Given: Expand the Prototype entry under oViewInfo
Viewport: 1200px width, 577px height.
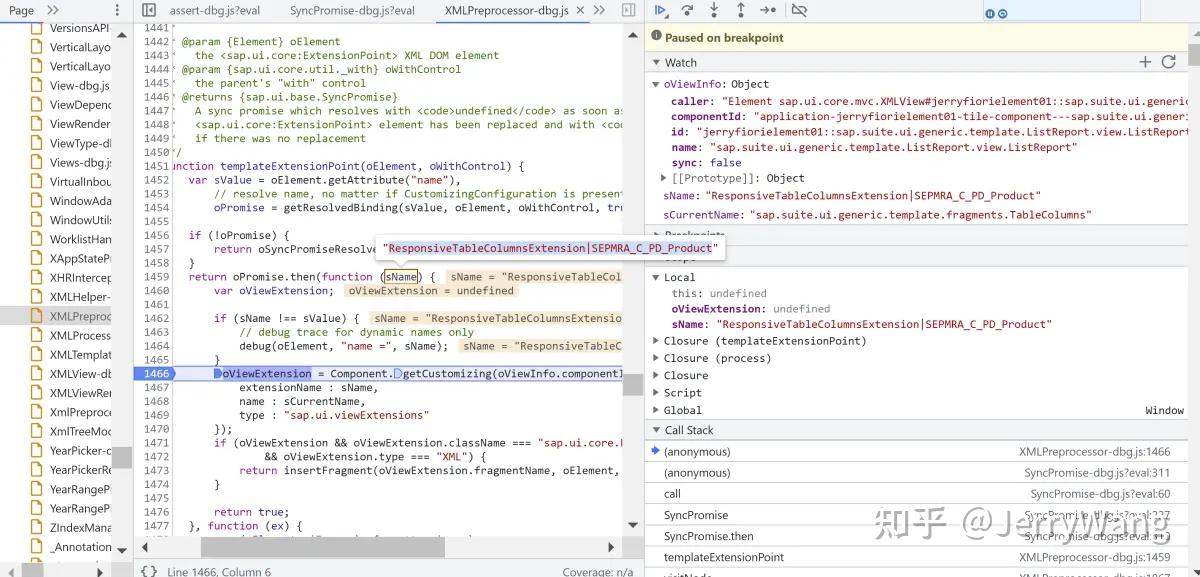Looking at the screenshot, I should point(663,179).
